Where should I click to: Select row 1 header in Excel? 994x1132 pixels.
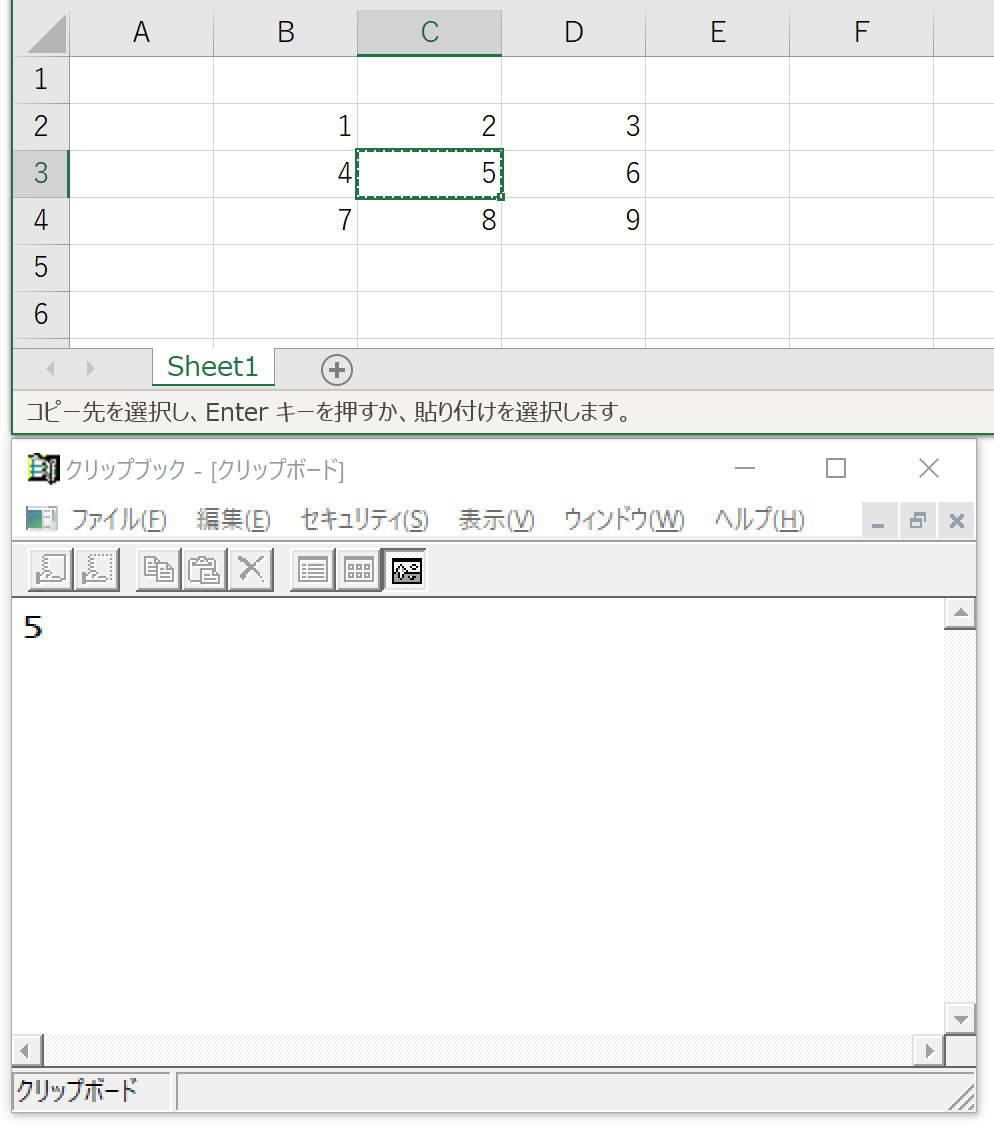[41, 79]
